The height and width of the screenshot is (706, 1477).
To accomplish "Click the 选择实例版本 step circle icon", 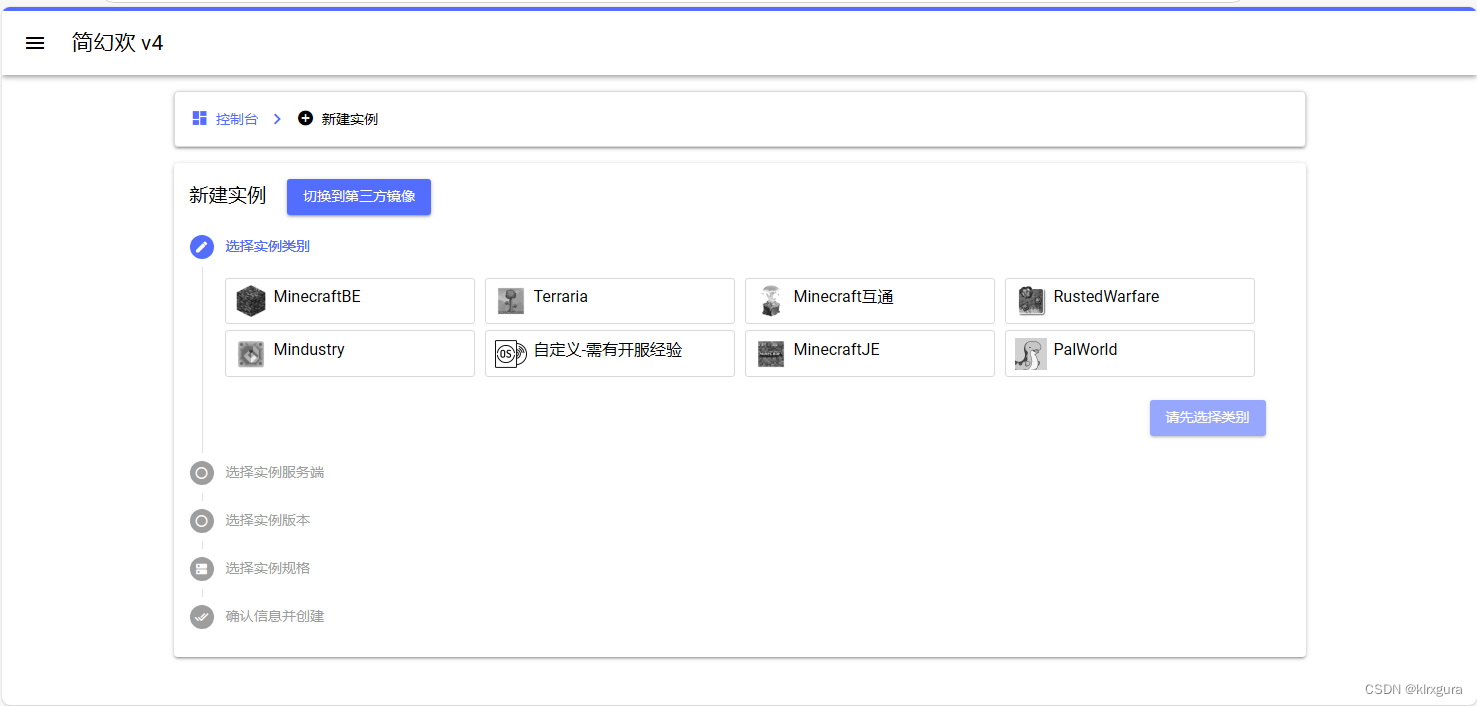I will (x=202, y=520).
